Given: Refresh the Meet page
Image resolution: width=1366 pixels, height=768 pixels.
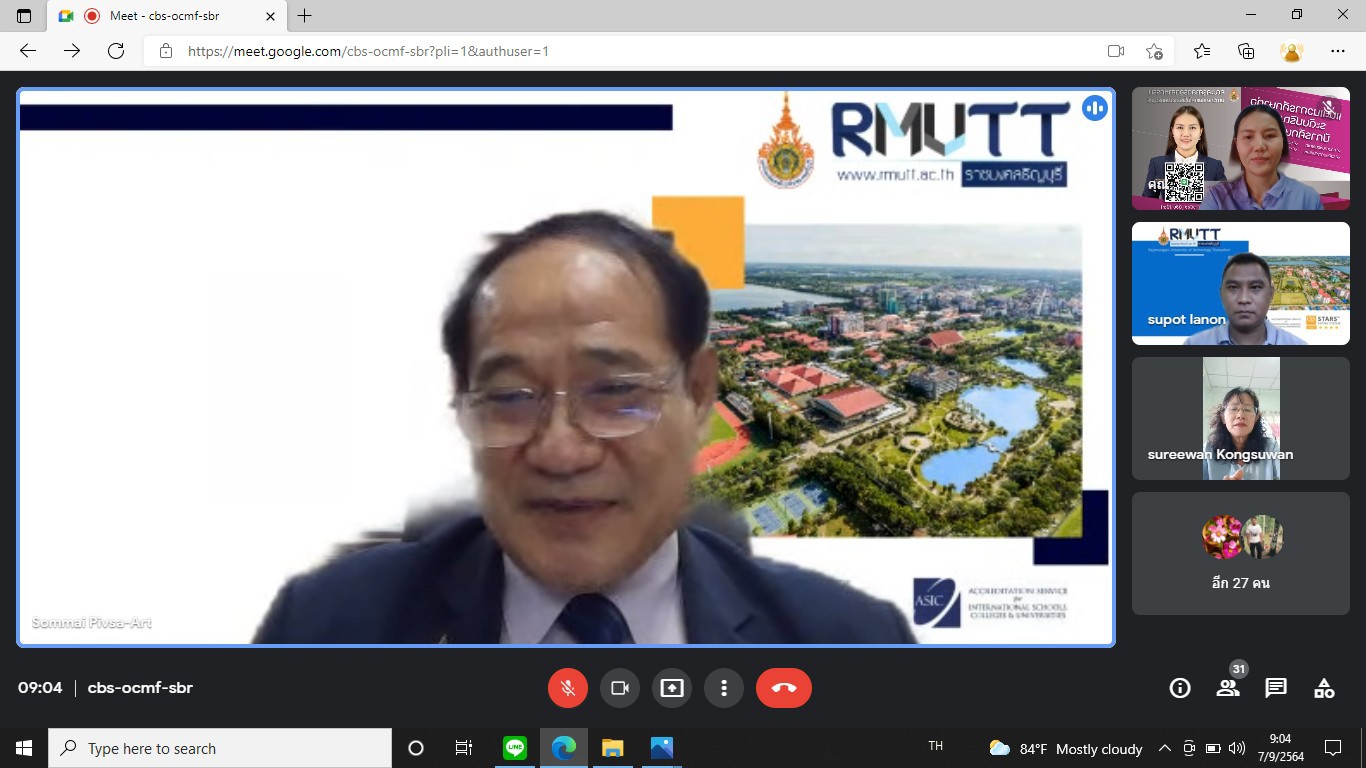Looking at the screenshot, I should click(116, 51).
